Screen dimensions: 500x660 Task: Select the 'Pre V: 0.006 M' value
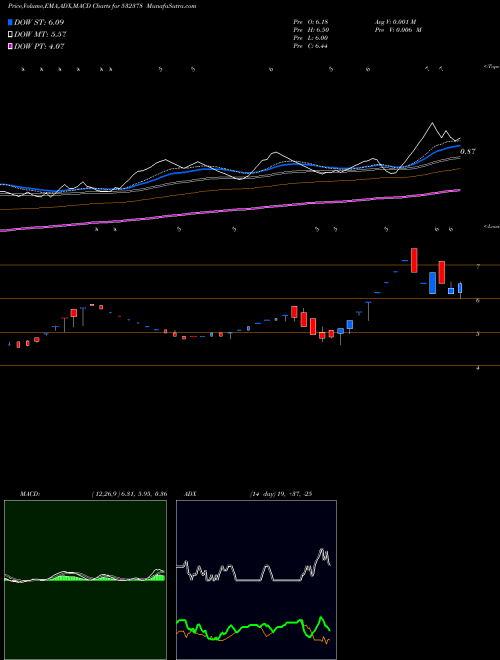tap(398, 30)
